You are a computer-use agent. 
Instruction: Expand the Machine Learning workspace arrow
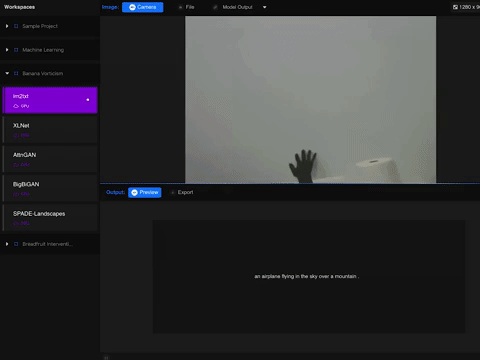click(x=7, y=50)
